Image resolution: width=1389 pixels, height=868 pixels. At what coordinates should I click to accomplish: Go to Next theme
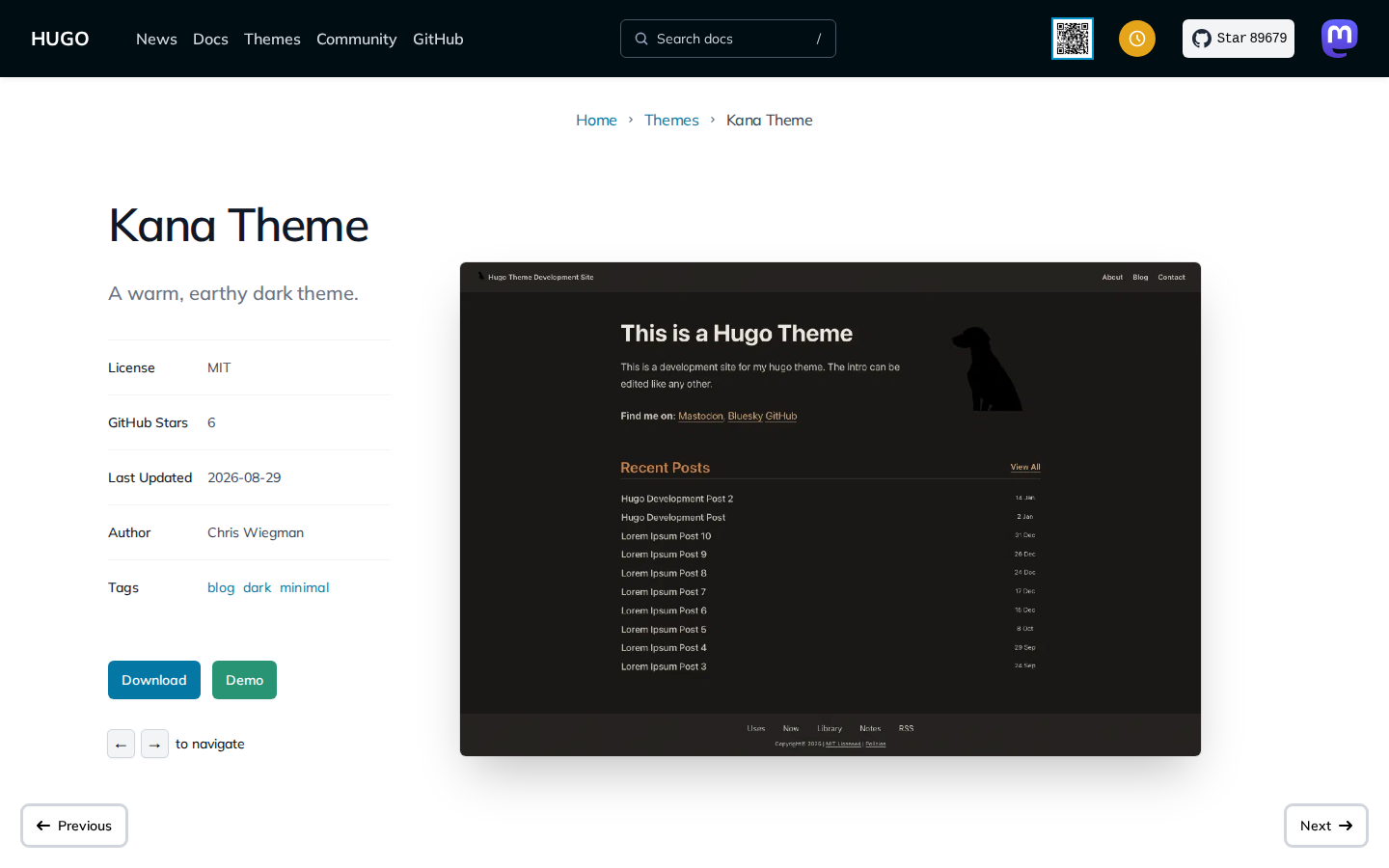[1326, 826]
